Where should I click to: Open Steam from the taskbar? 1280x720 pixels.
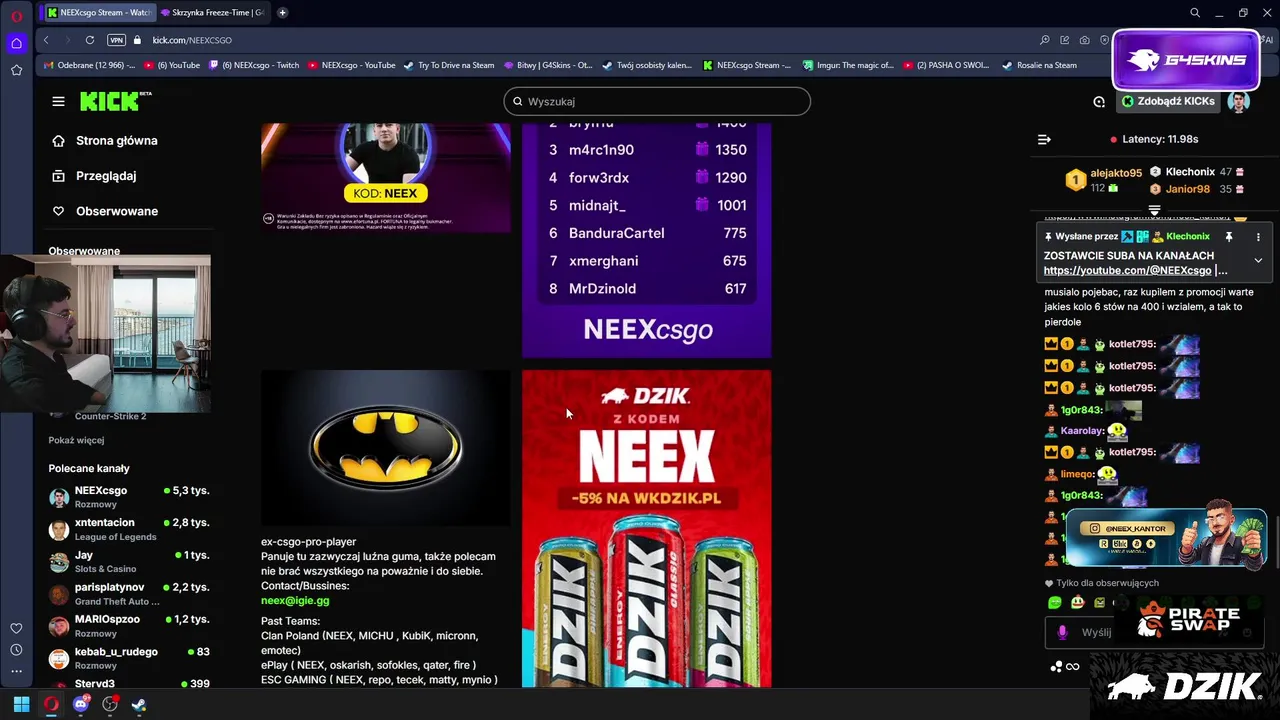pyautogui.click(x=139, y=704)
